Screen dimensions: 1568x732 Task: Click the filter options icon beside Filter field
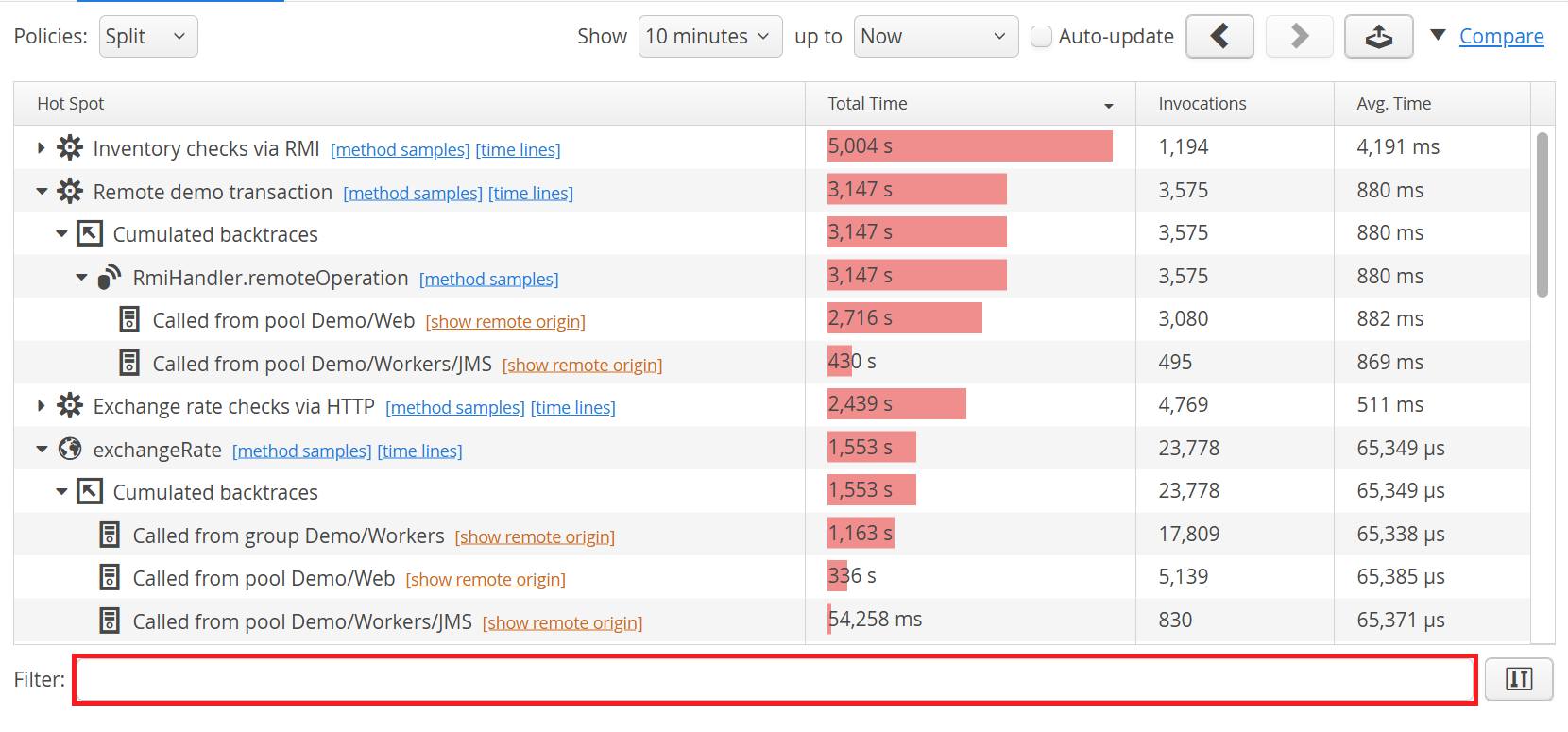[x=1518, y=679]
